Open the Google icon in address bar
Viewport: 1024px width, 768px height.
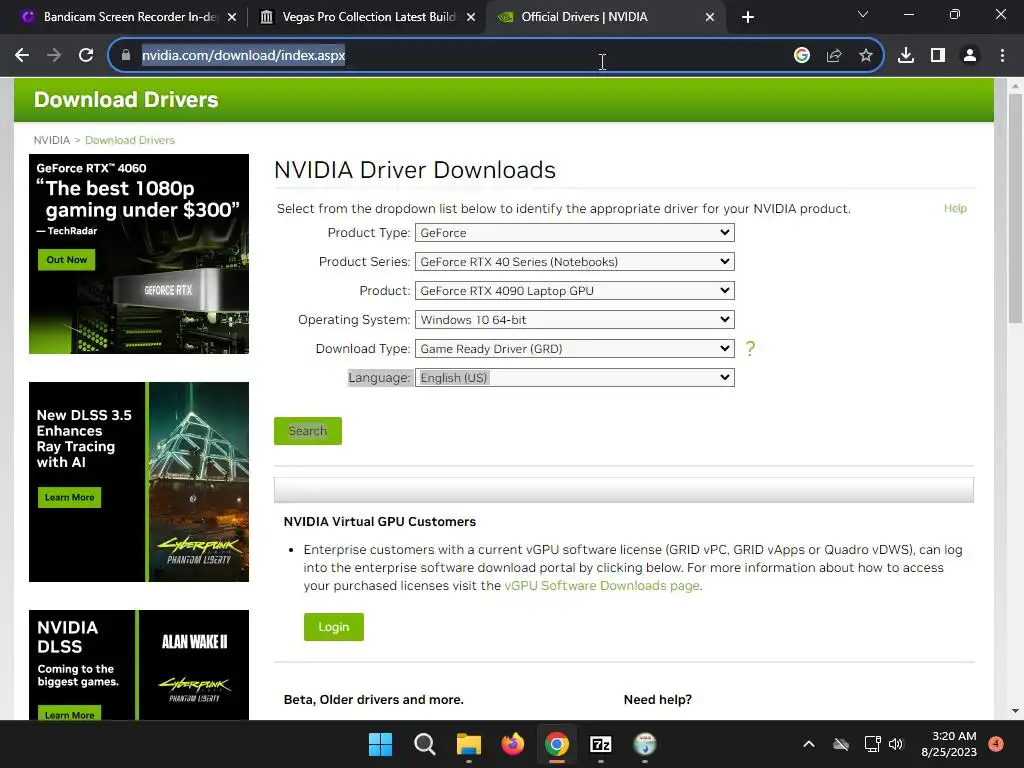pos(802,56)
